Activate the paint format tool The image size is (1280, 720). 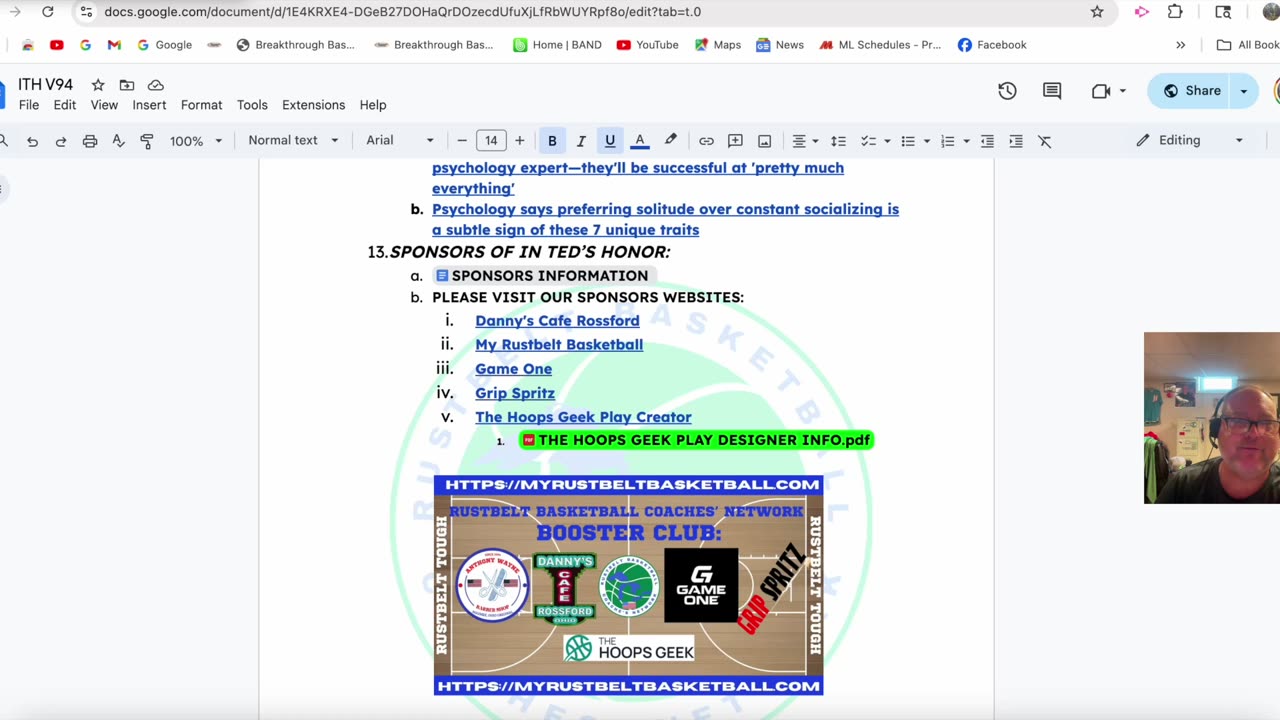pos(147,141)
